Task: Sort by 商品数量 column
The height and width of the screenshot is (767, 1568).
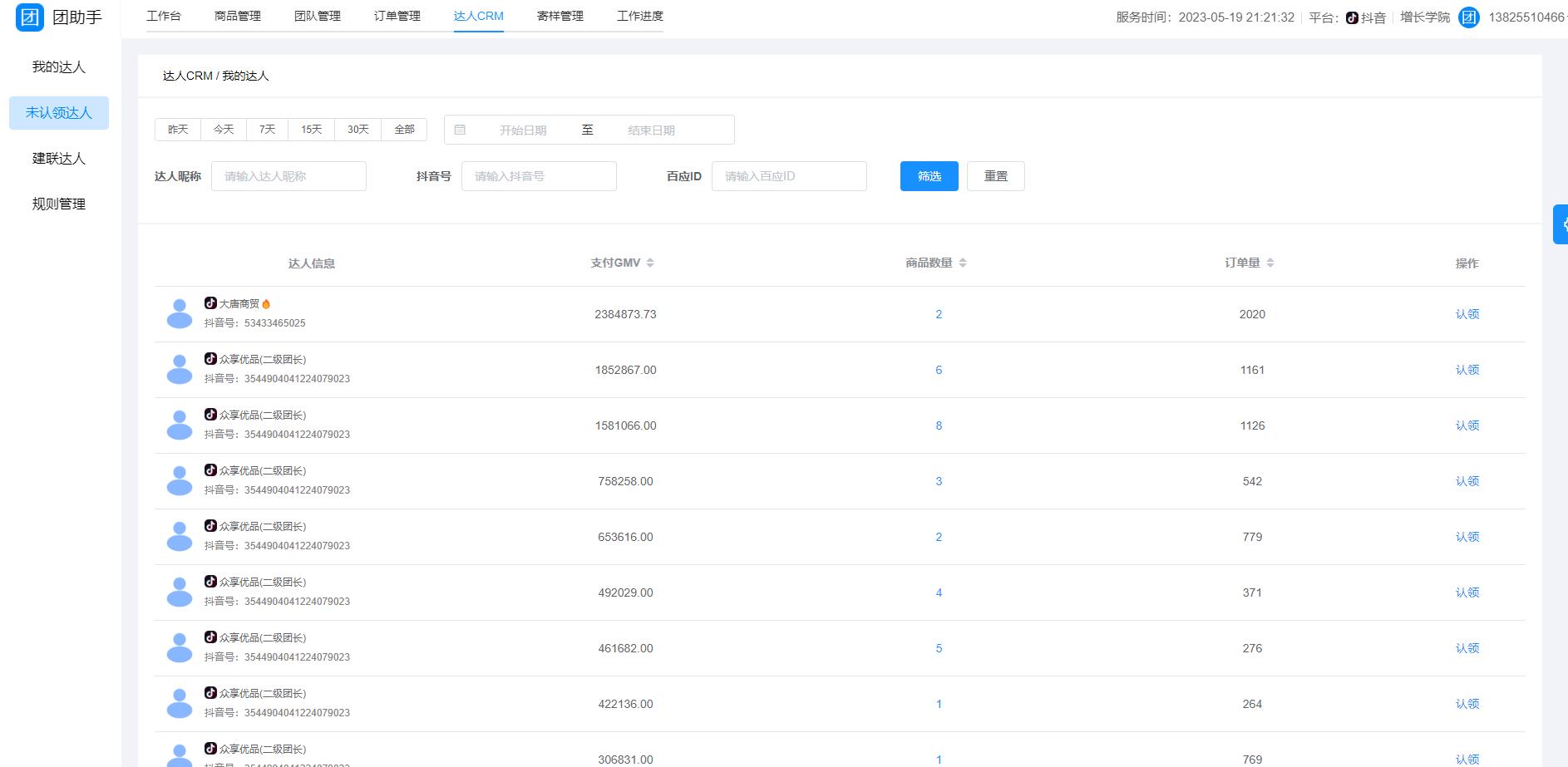Action: click(x=963, y=262)
